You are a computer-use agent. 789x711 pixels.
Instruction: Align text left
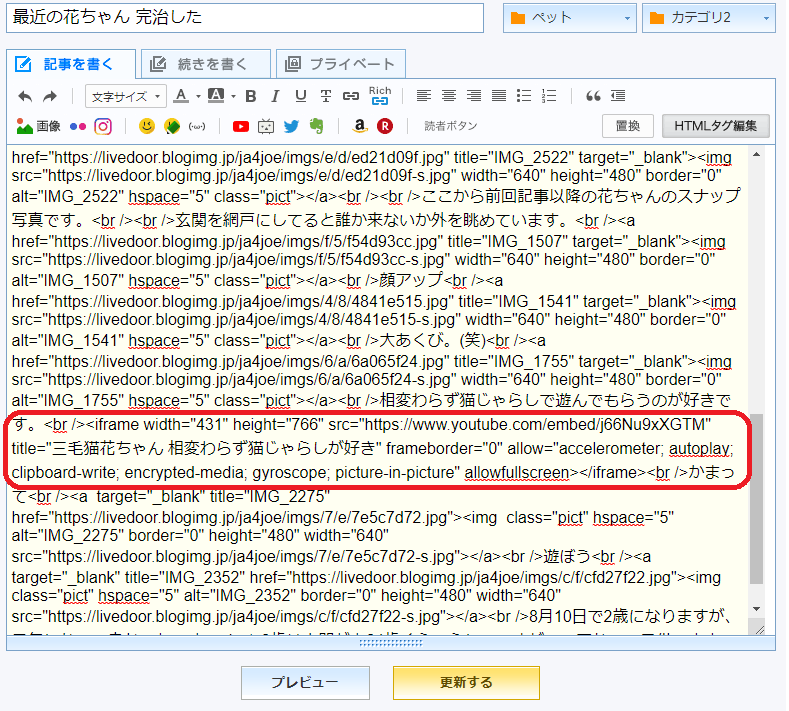tap(424, 96)
